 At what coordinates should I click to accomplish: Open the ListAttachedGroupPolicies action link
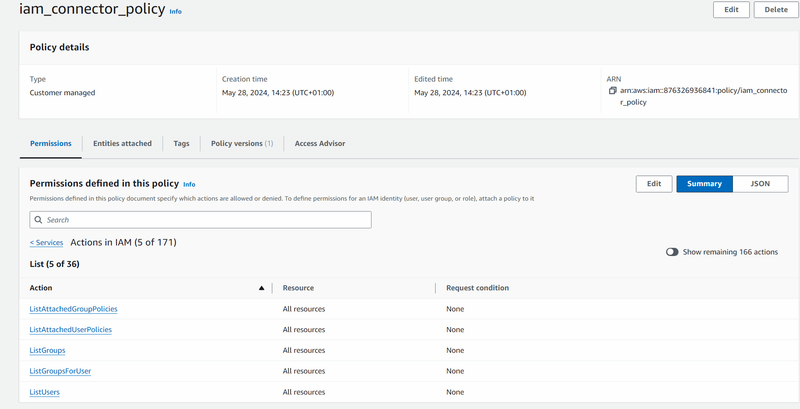(x=73, y=309)
